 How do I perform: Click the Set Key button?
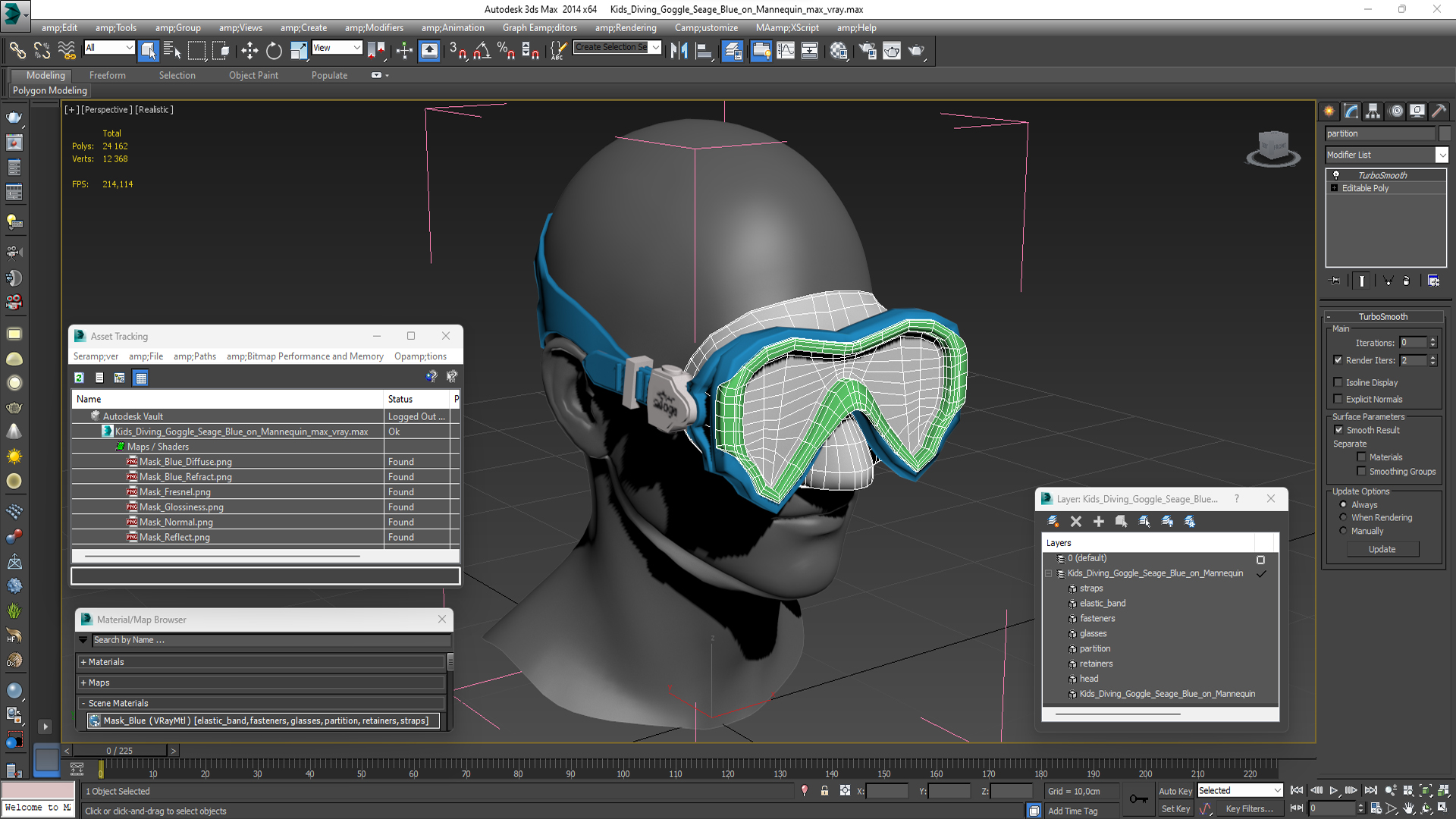1175,808
